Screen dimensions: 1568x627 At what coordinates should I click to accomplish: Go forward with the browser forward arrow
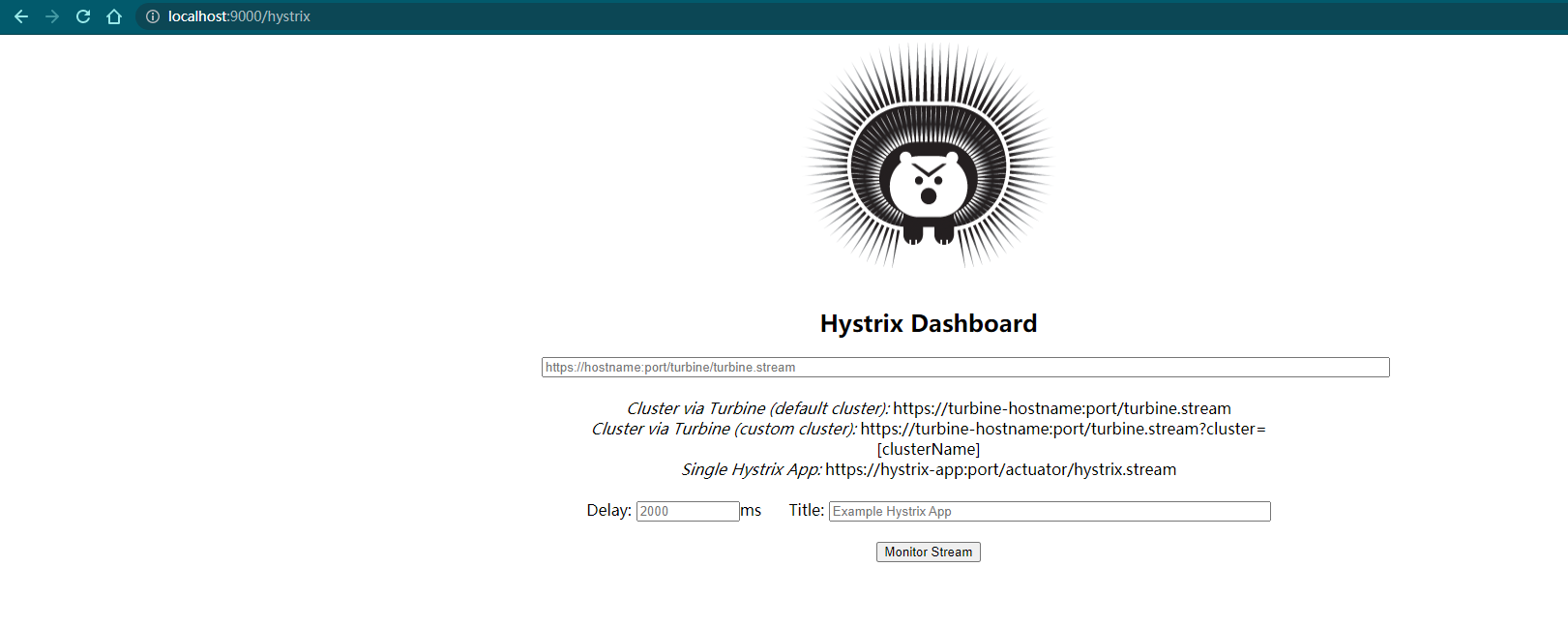click(52, 16)
